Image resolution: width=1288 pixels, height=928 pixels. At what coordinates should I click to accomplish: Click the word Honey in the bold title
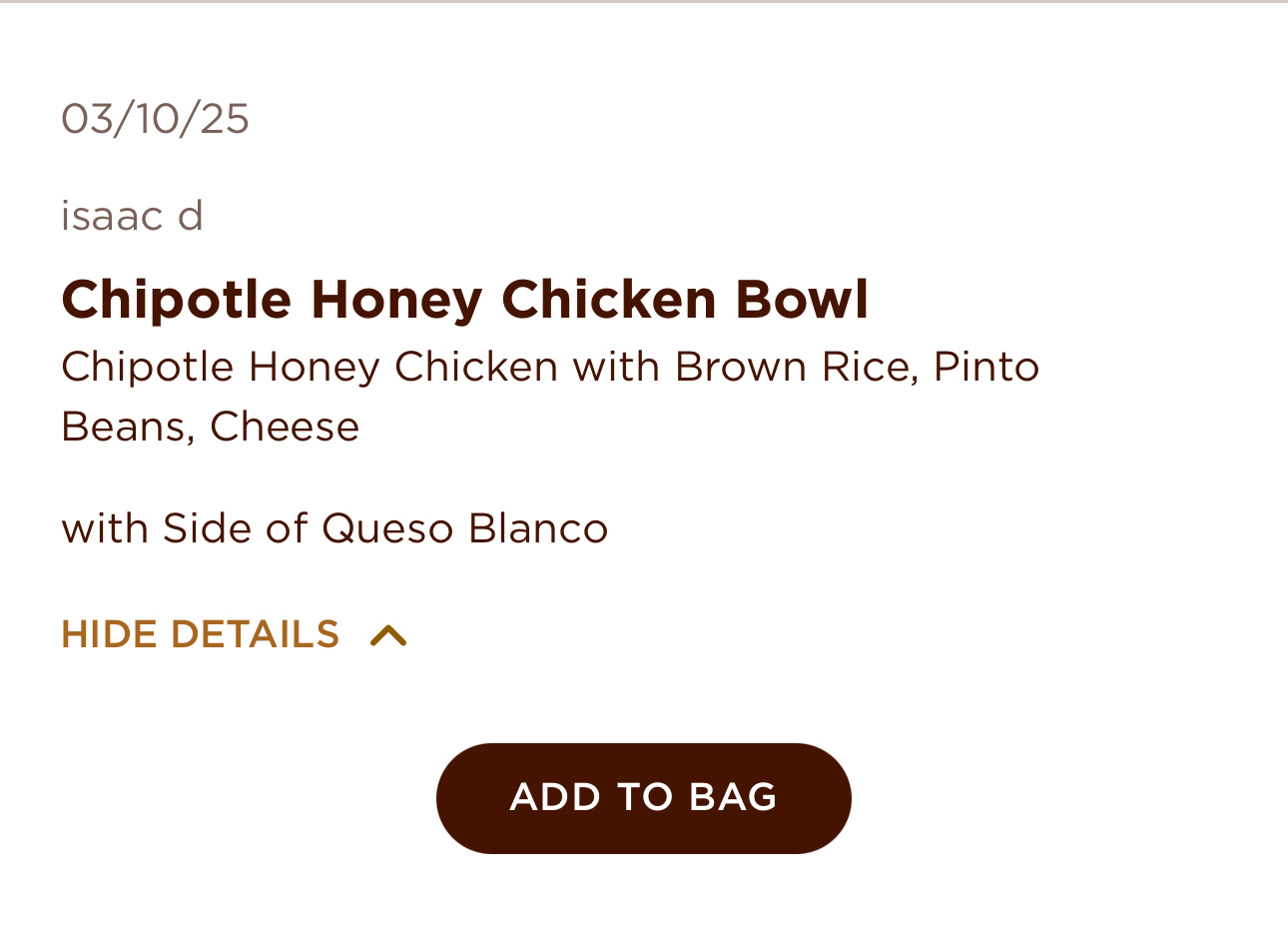click(x=396, y=299)
